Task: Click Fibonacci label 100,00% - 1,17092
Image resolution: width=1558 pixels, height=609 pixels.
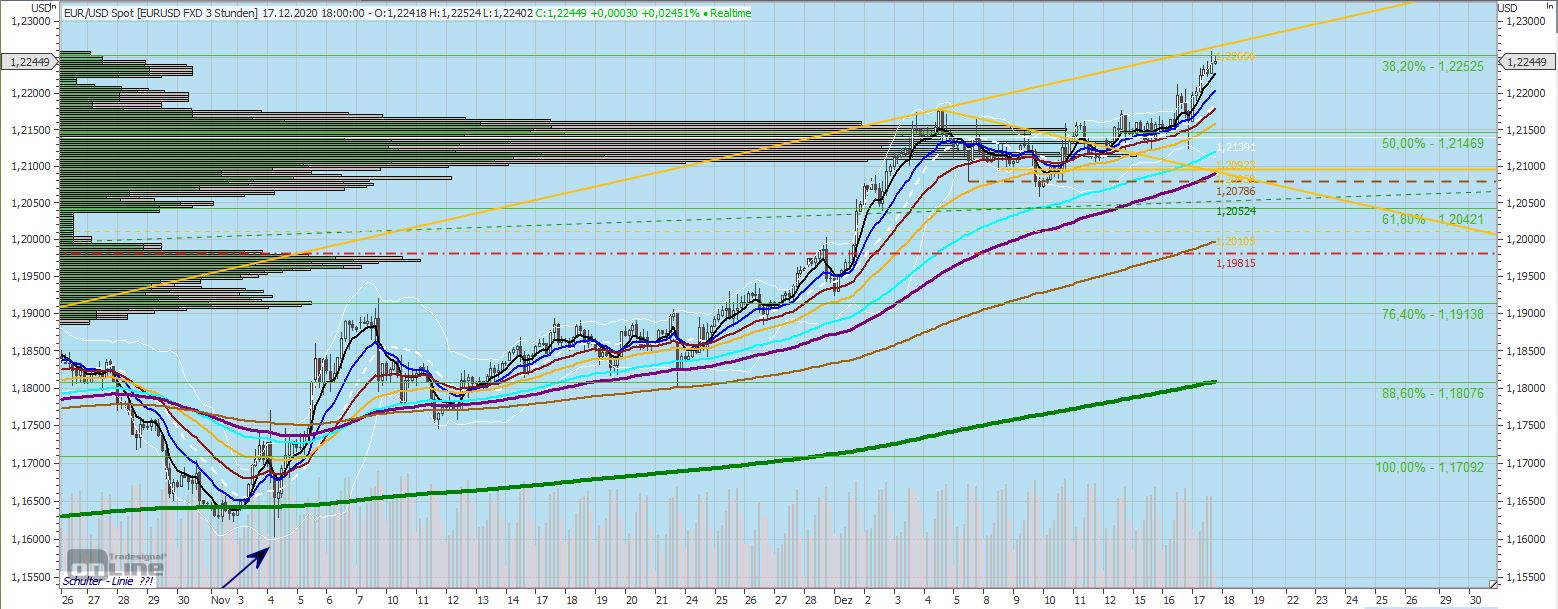Action: click(1430, 467)
